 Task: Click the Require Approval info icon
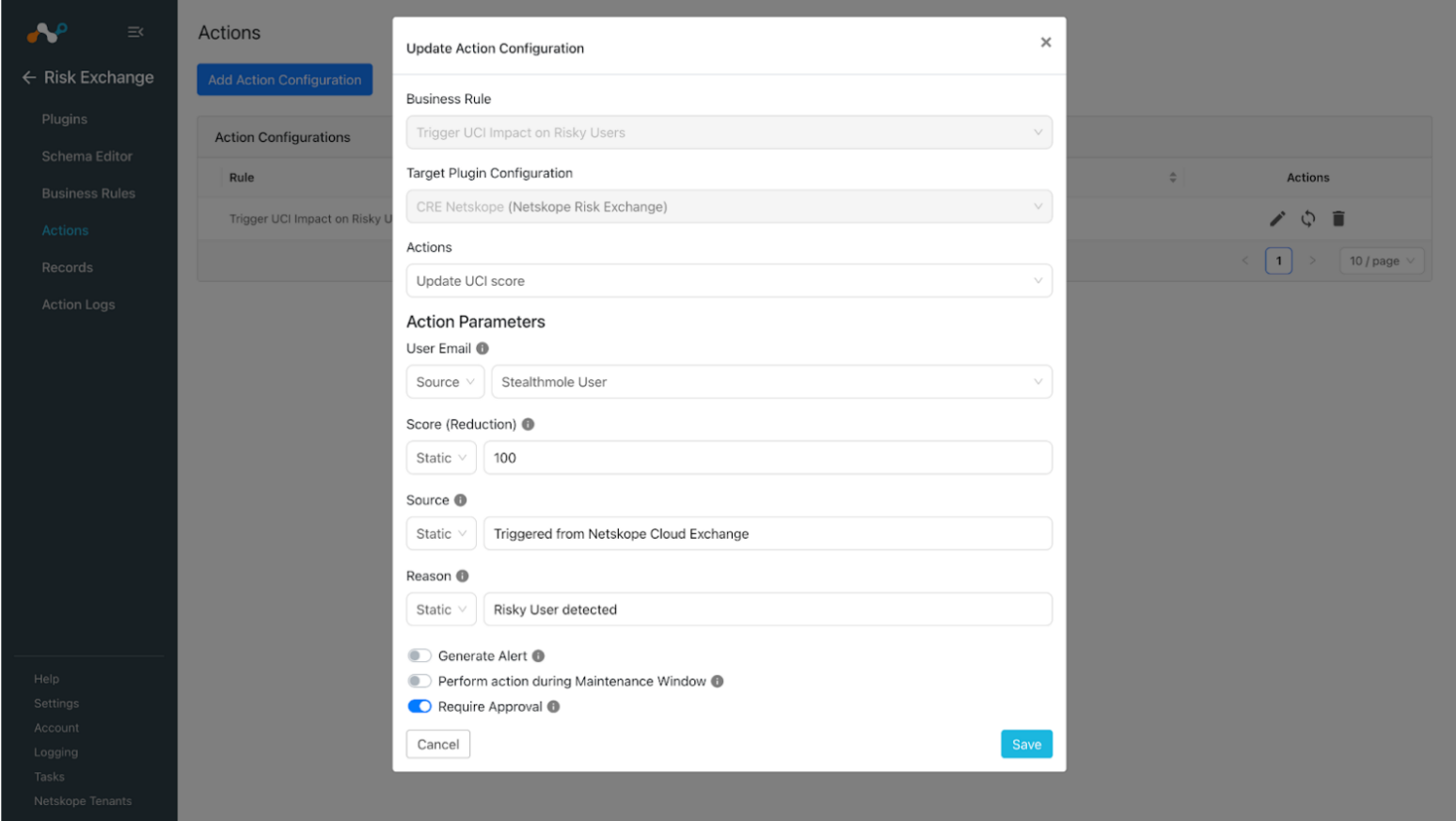554,707
